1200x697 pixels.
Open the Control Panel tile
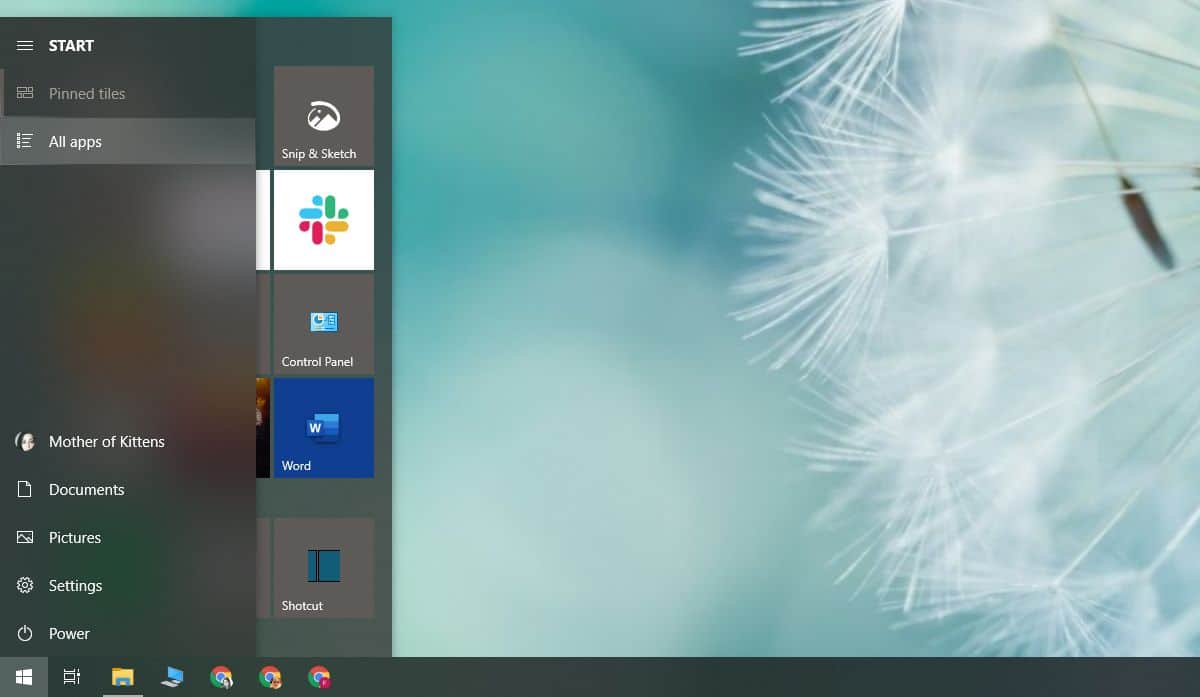coord(324,324)
